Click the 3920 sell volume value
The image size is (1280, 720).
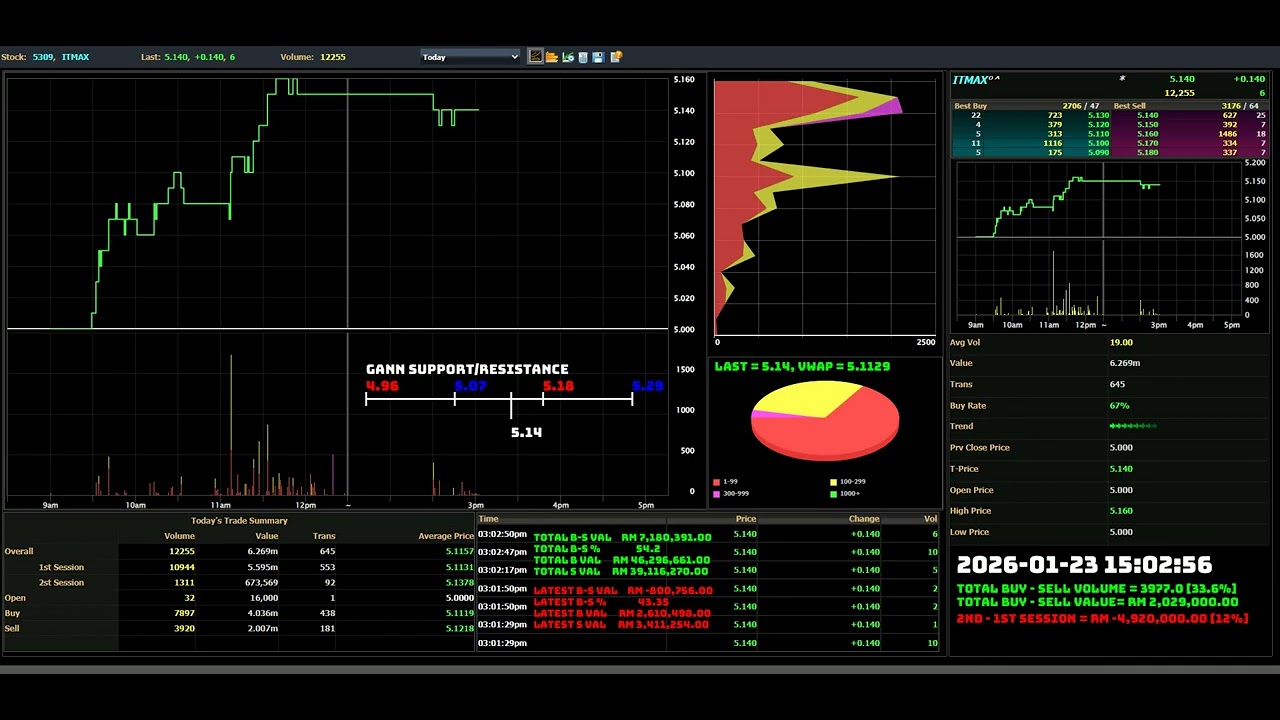(x=184, y=628)
